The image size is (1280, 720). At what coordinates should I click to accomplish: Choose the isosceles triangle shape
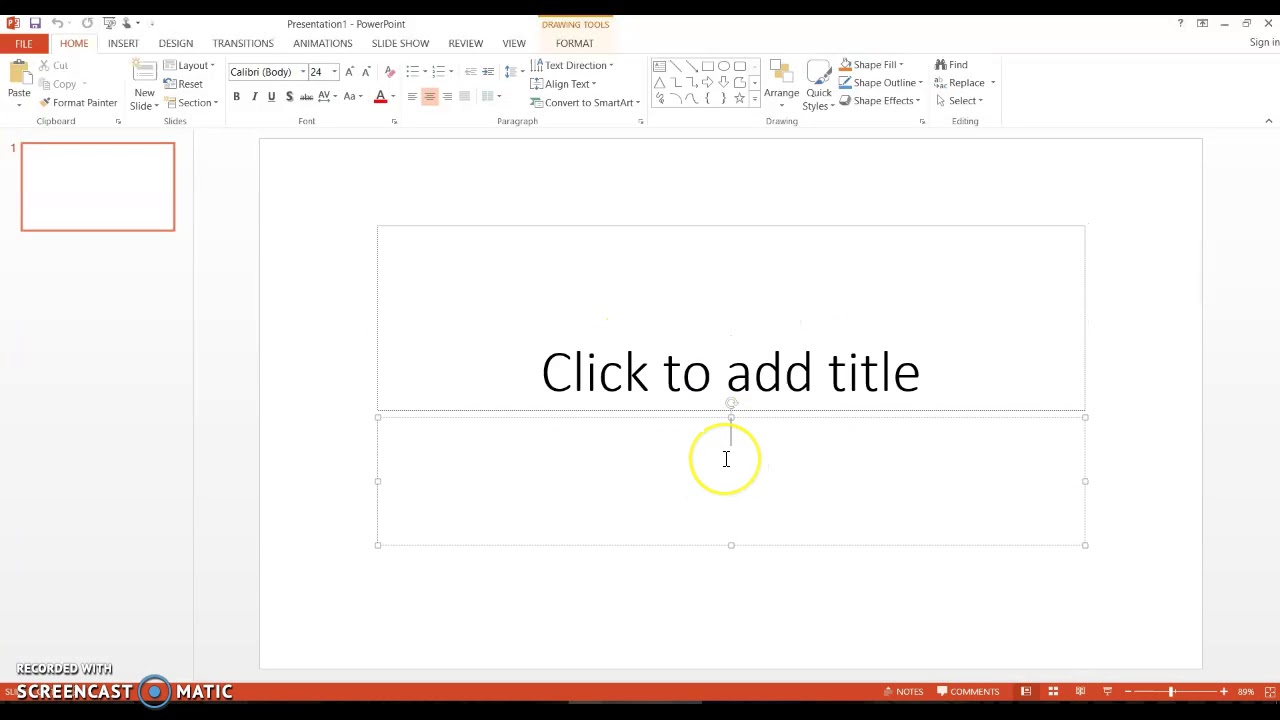pos(659,82)
